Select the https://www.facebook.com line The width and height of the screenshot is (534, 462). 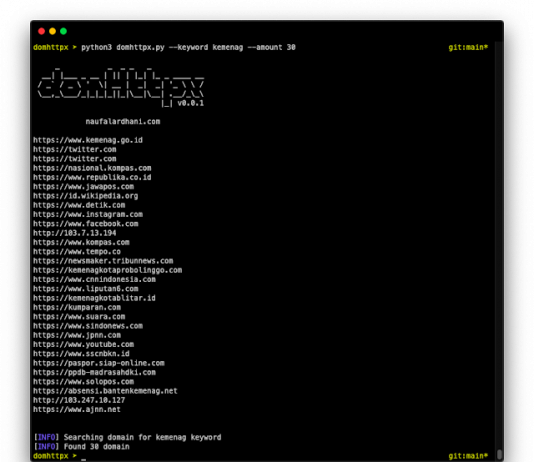pos(85,224)
